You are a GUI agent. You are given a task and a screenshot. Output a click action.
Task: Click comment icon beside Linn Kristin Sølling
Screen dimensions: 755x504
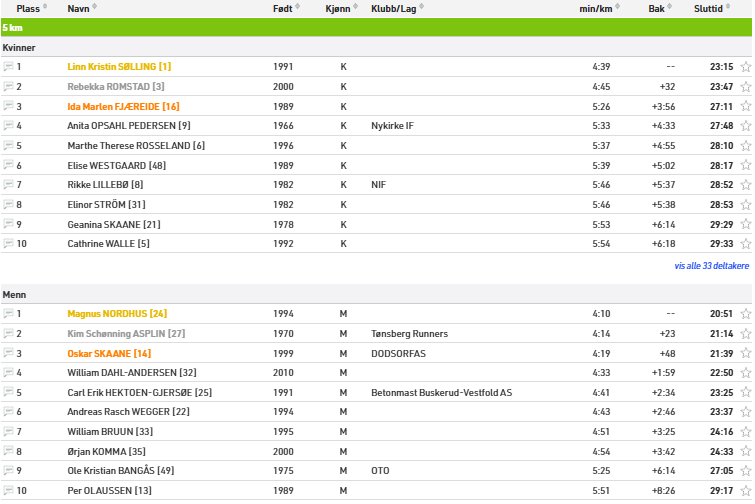[9, 67]
